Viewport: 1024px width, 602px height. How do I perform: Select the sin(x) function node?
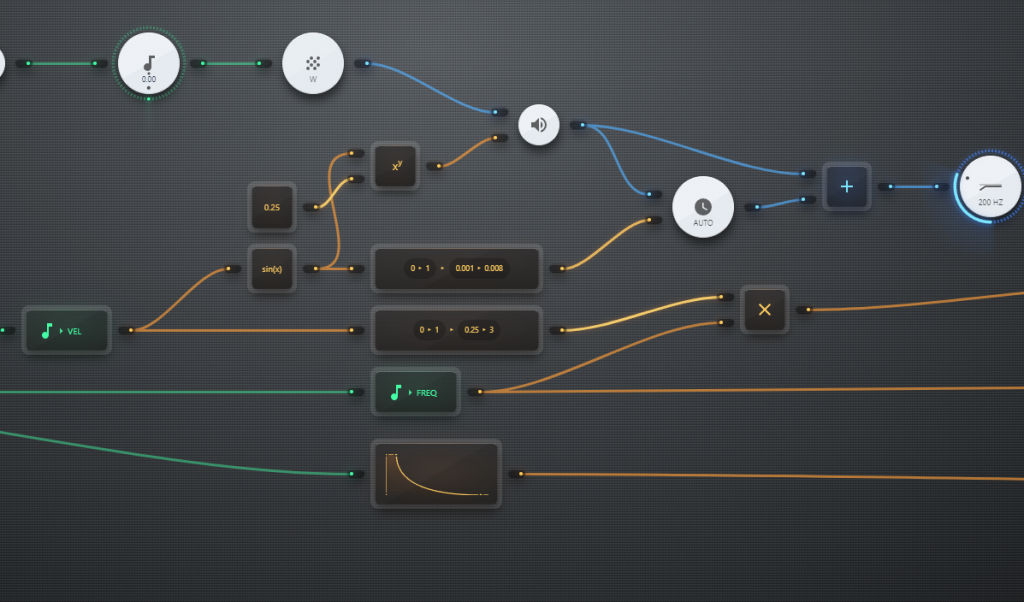pos(272,268)
